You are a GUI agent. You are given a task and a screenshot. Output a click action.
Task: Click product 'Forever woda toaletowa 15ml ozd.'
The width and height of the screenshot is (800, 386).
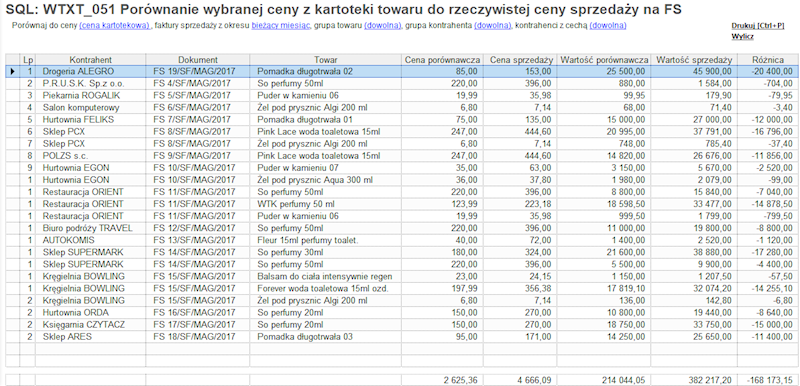(x=326, y=288)
